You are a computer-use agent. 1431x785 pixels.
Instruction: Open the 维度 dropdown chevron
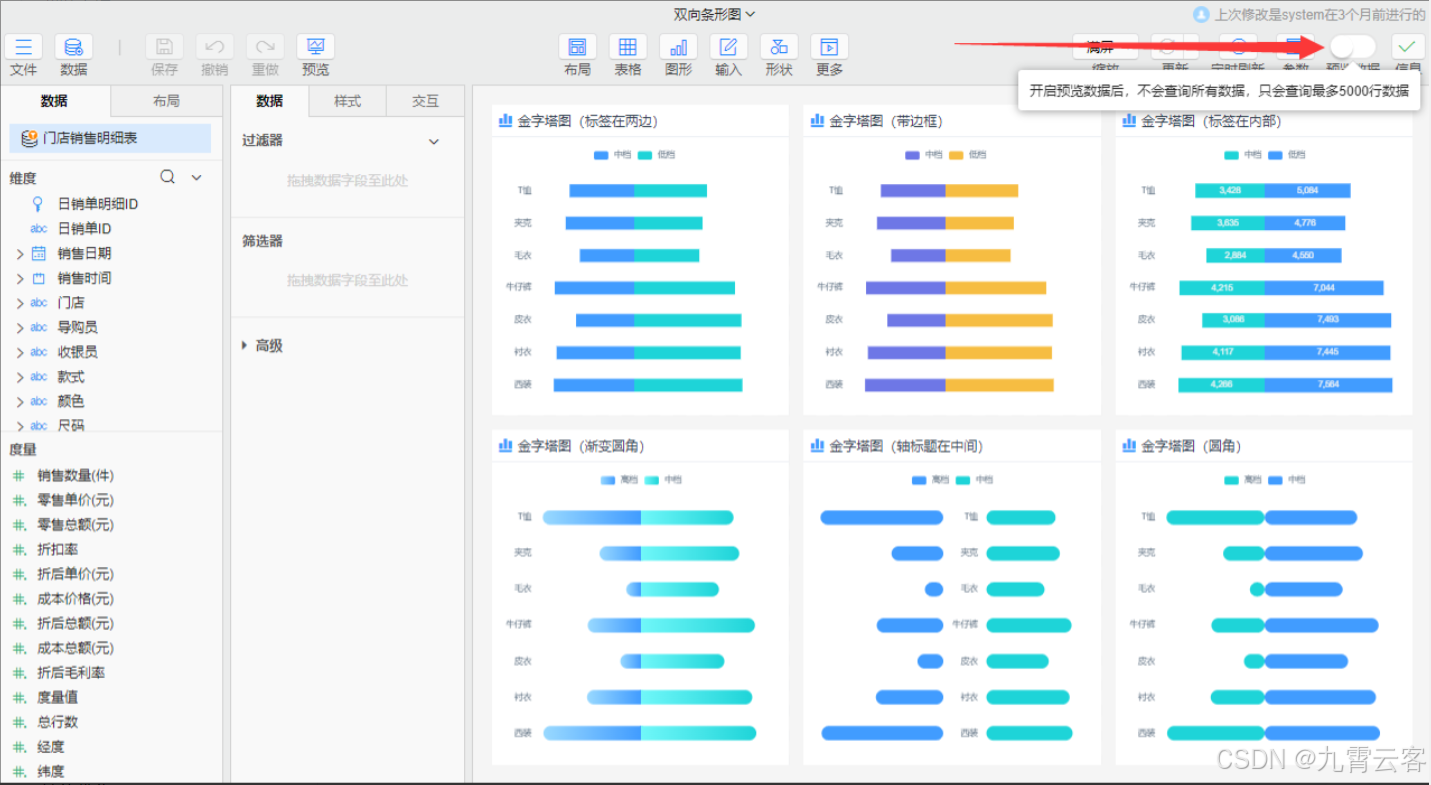coord(197,178)
